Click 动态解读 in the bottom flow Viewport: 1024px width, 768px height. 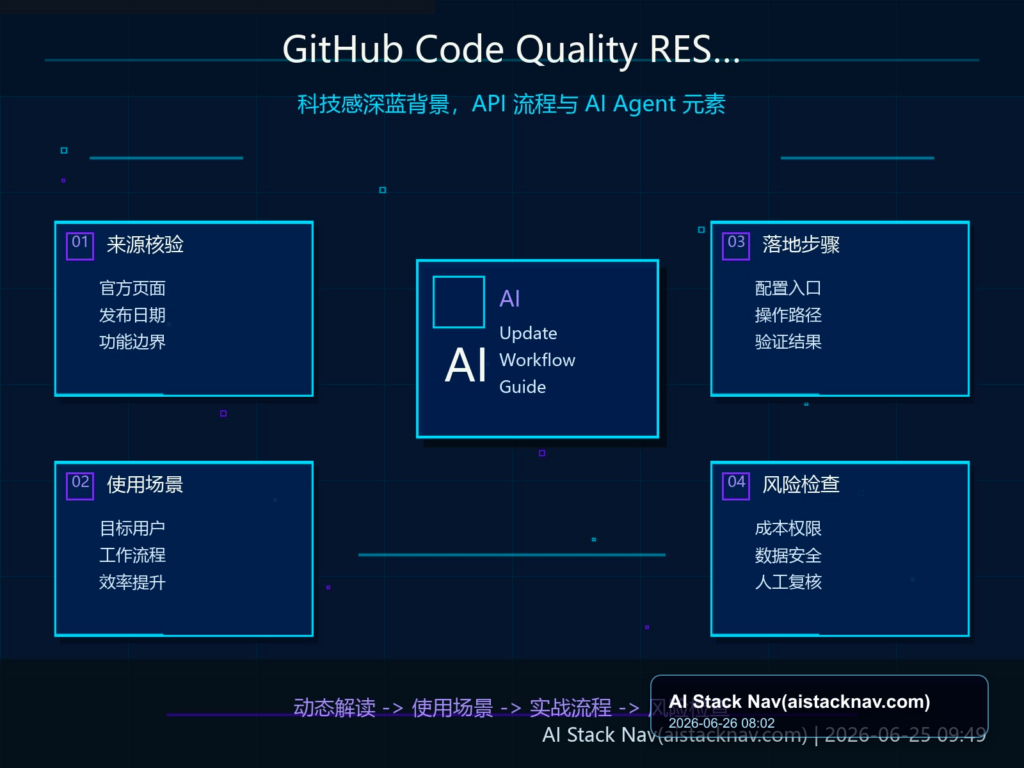point(334,708)
